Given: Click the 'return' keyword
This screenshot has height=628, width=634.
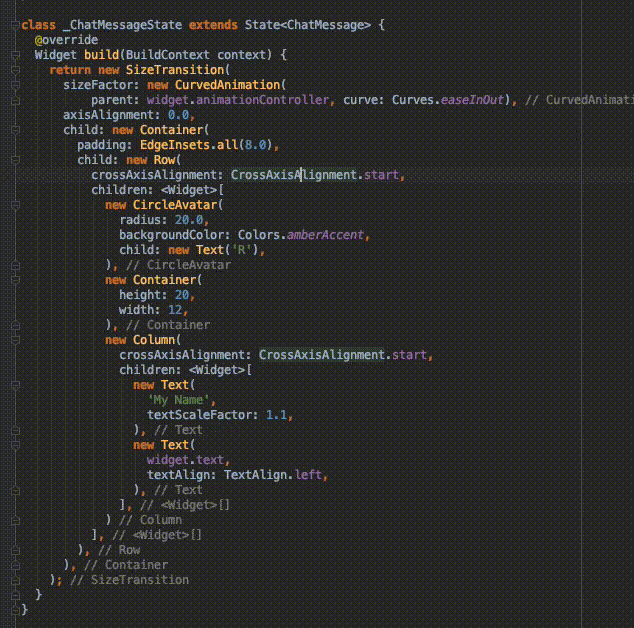Looking at the screenshot, I should tap(70, 70).
